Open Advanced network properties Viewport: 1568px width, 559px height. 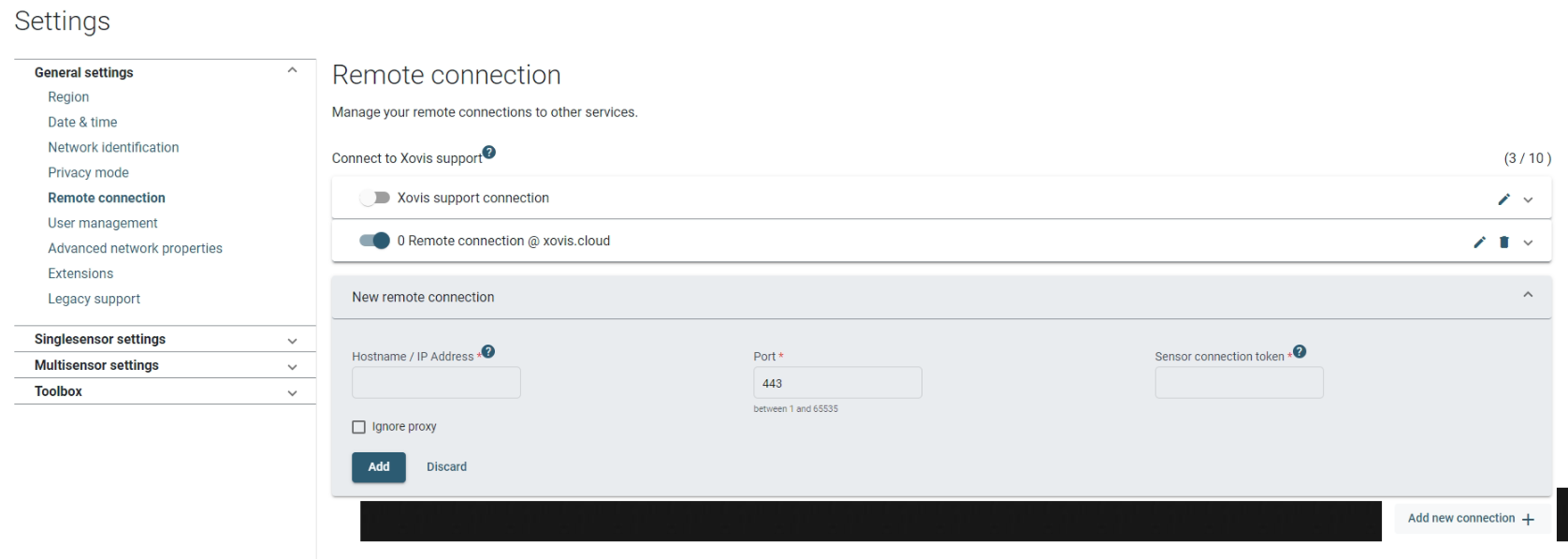pyautogui.click(x=135, y=248)
